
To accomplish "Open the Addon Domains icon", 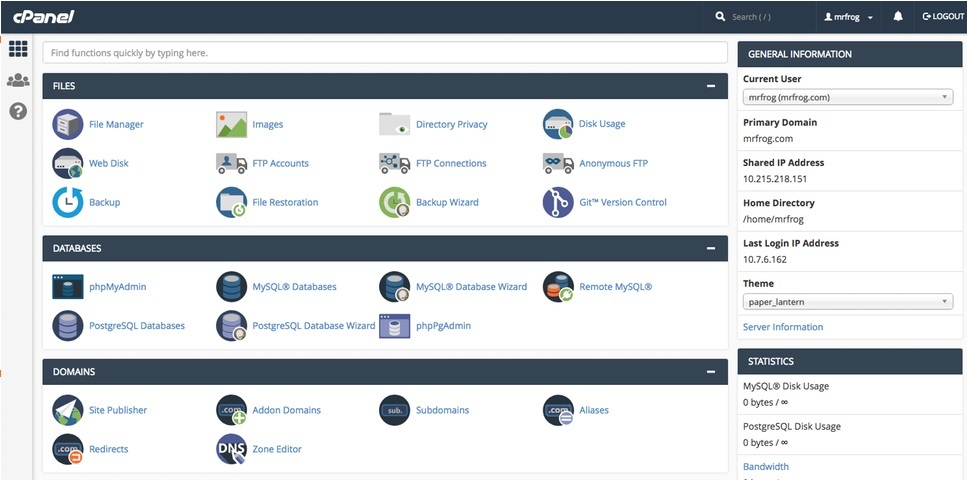I will pyautogui.click(x=231, y=410).
